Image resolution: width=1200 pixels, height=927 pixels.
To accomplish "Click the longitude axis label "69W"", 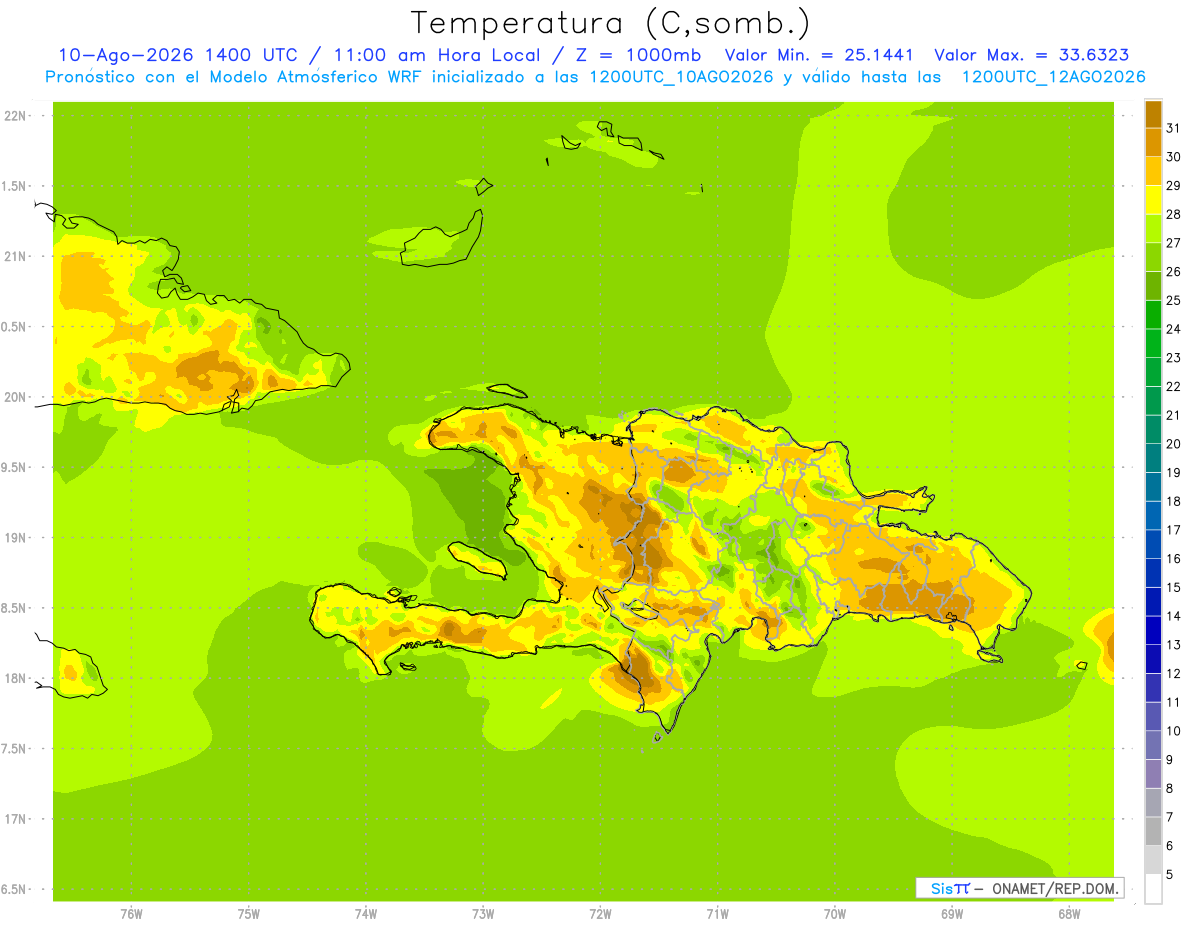I will 952,913.
